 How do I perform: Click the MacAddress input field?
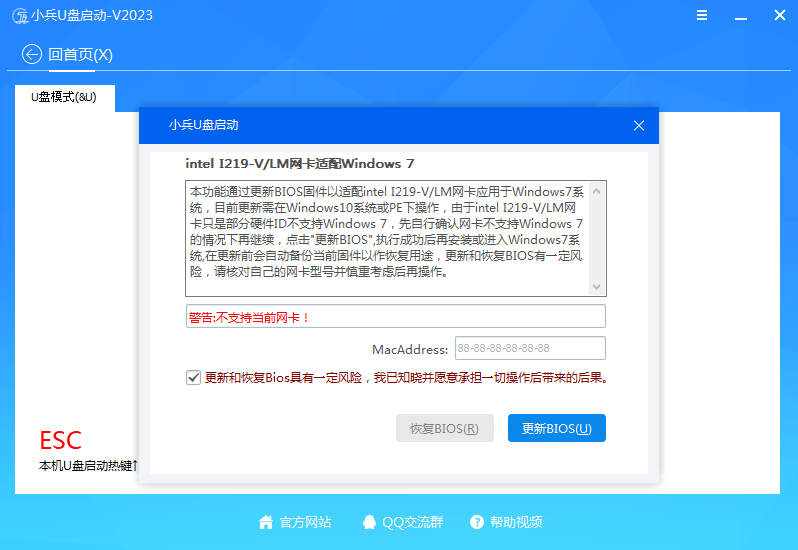click(530, 349)
